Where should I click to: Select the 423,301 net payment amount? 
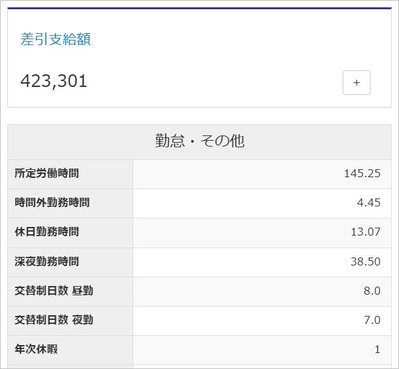click(x=54, y=81)
